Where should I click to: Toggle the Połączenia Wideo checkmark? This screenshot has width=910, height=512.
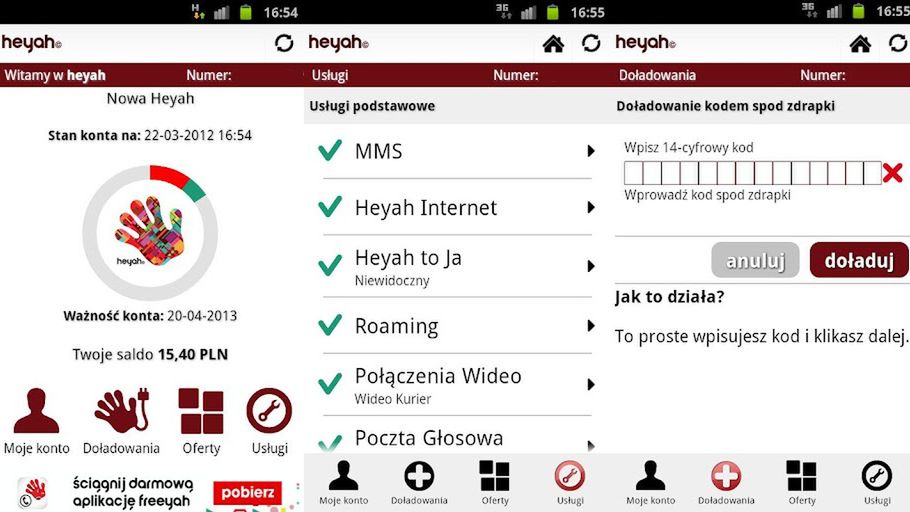point(330,384)
